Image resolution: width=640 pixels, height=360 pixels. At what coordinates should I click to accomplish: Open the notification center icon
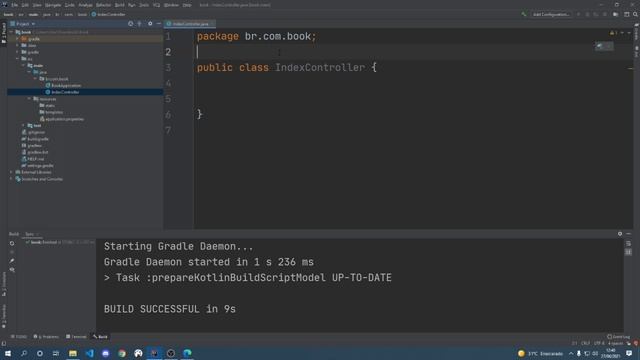coord(629,353)
